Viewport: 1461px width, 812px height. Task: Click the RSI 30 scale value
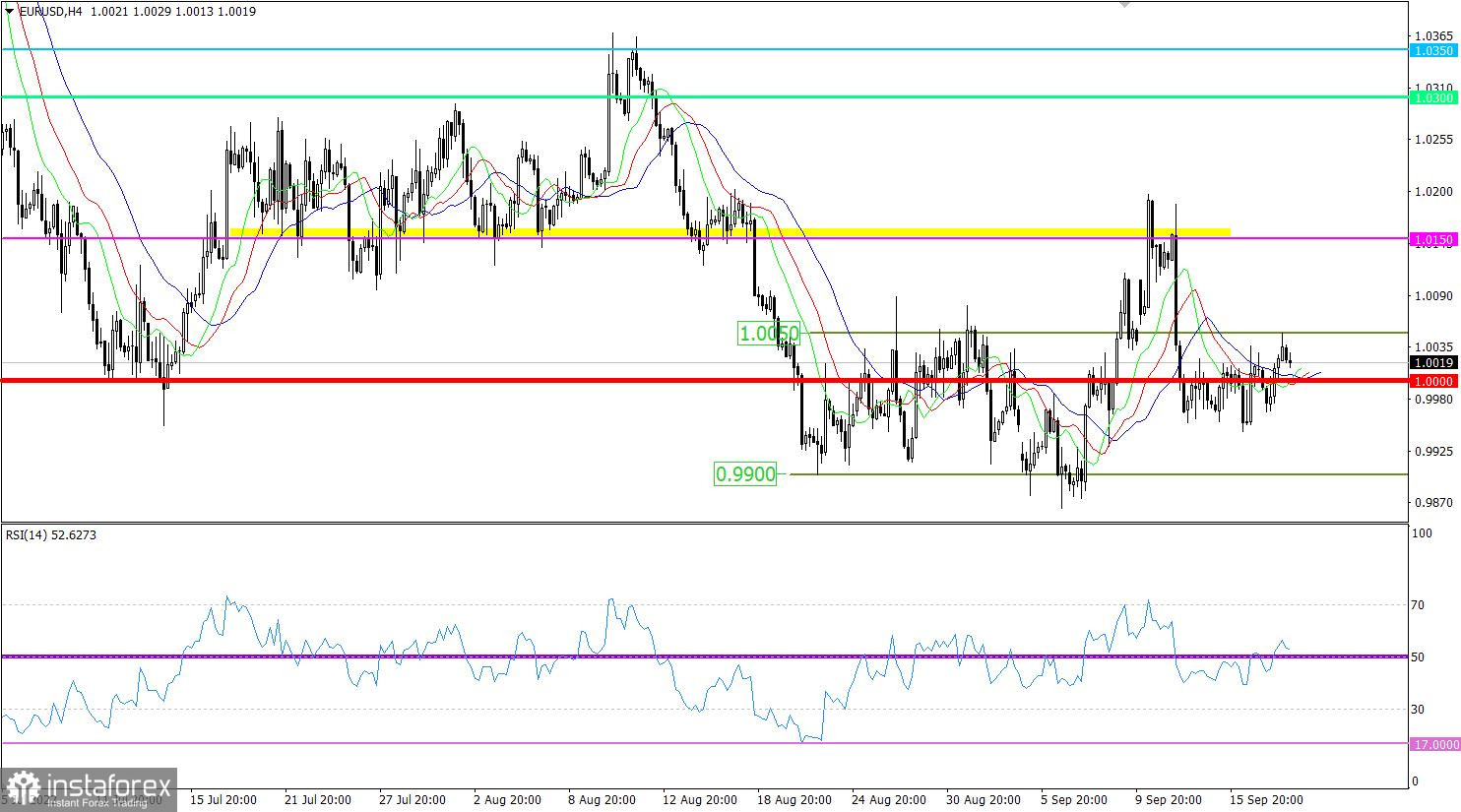pyautogui.click(x=1418, y=710)
